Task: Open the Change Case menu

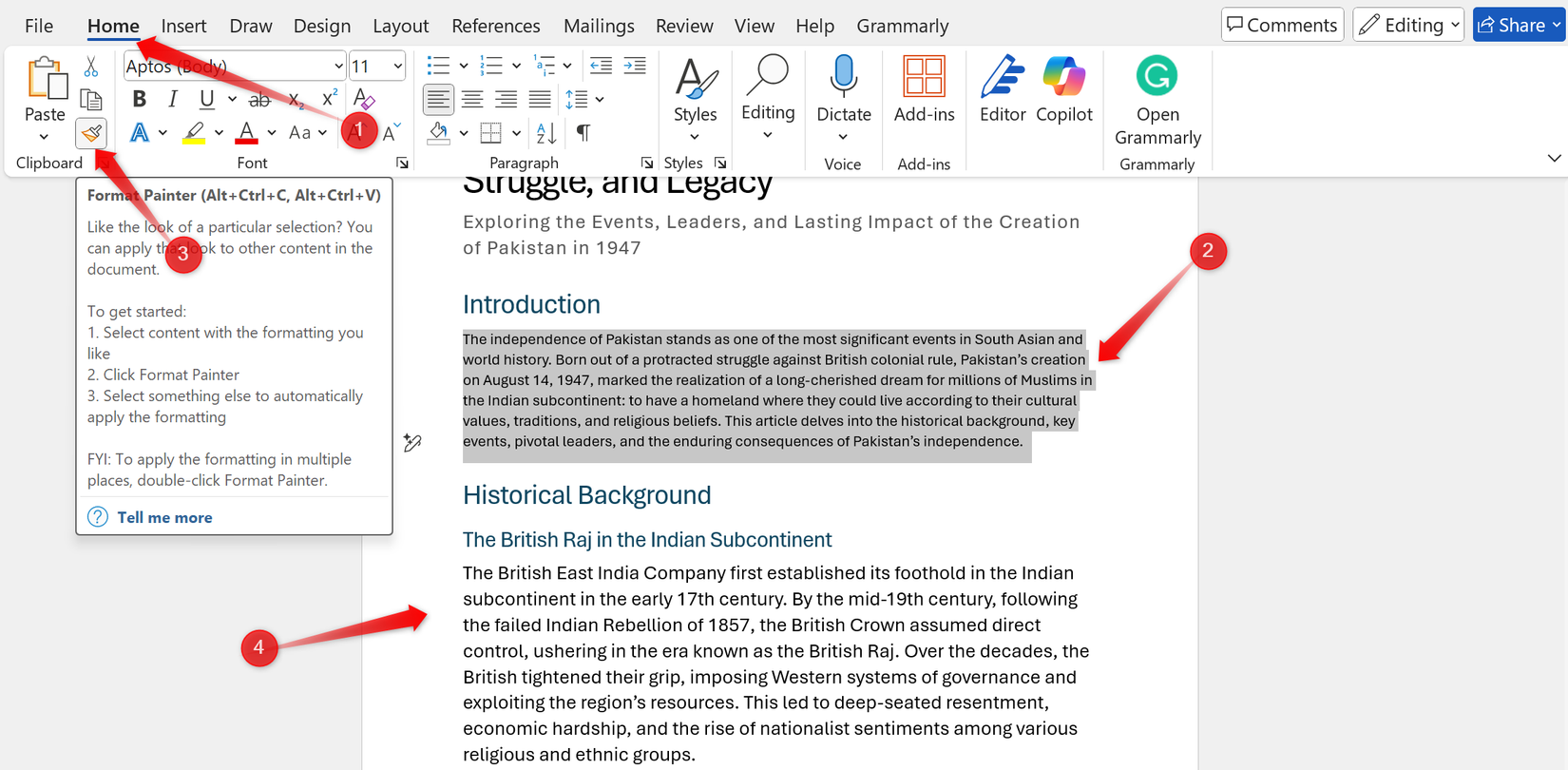Action: 307,133
